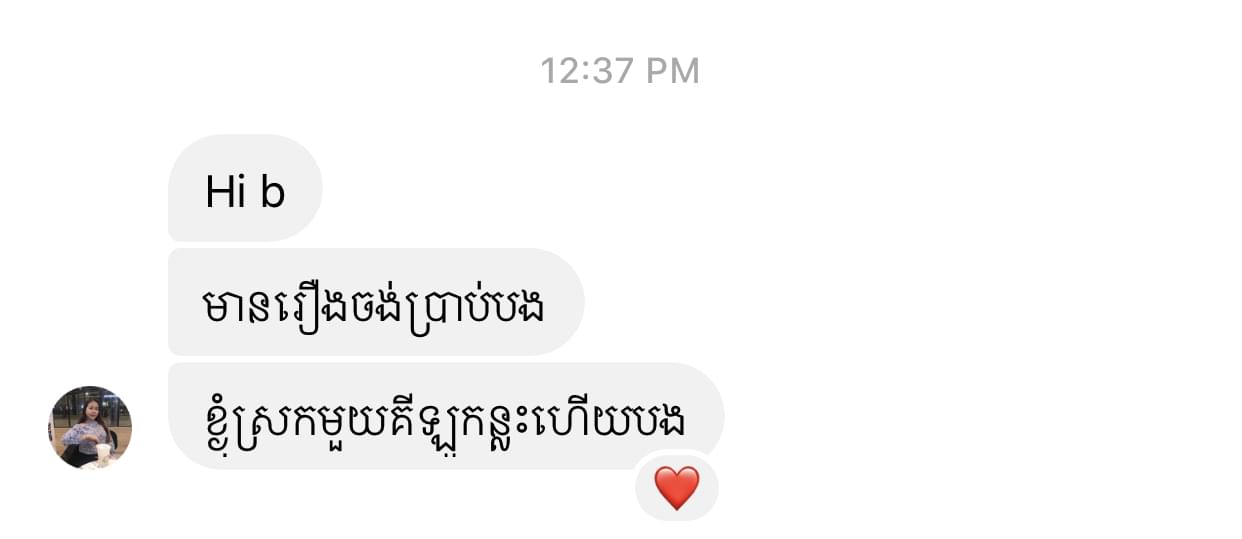Image resolution: width=1242 pixels, height=539 pixels.
Task: Click "ខ្ញុំ" at start of third message
Action: pyautogui.click(x=220, y=420)
